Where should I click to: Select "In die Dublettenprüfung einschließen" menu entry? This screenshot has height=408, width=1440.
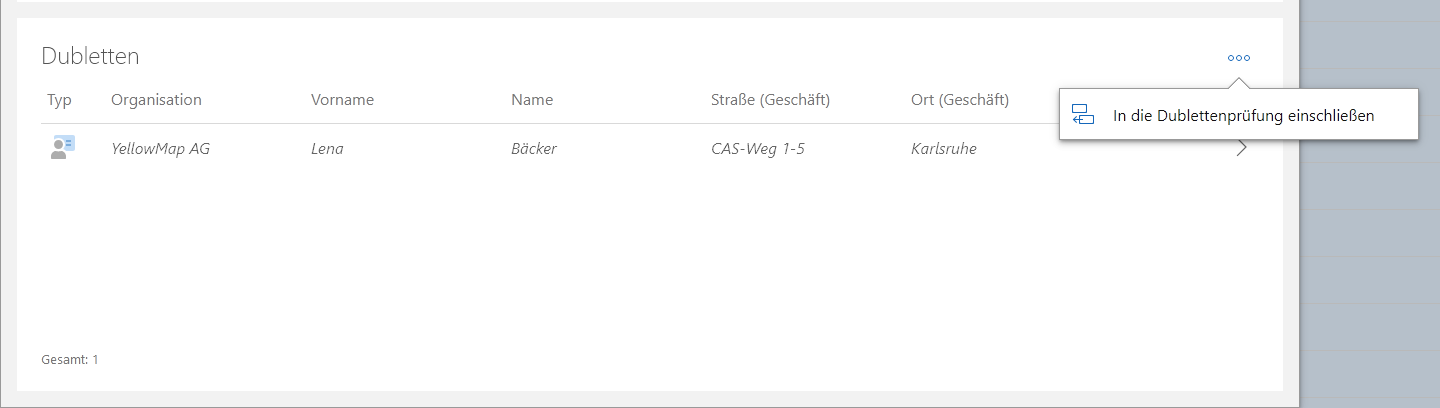[x=1243, y=116]
